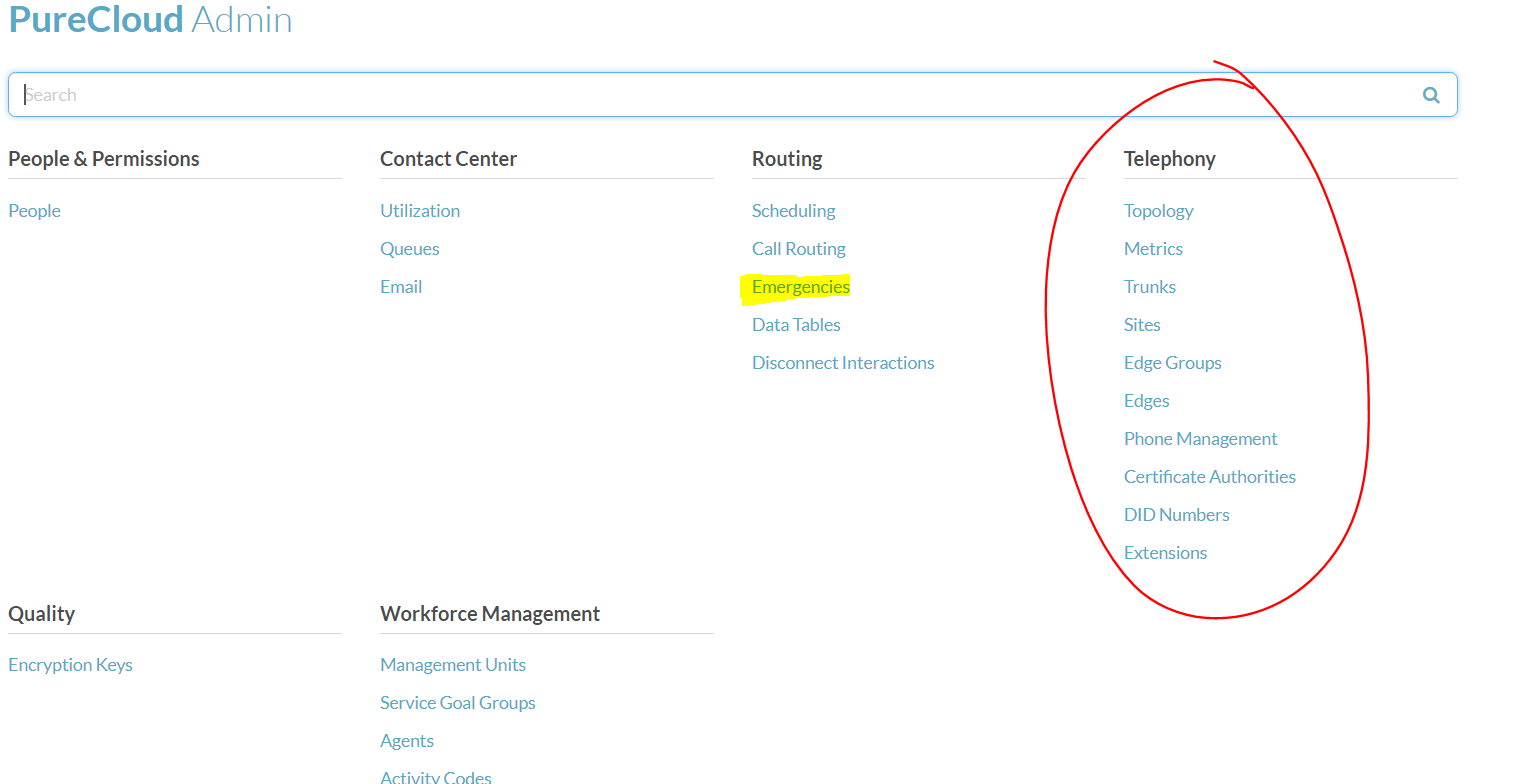This screenshot has height=784, width=1523.
Task: Click the Telephony section heading
Action: 1170,159
